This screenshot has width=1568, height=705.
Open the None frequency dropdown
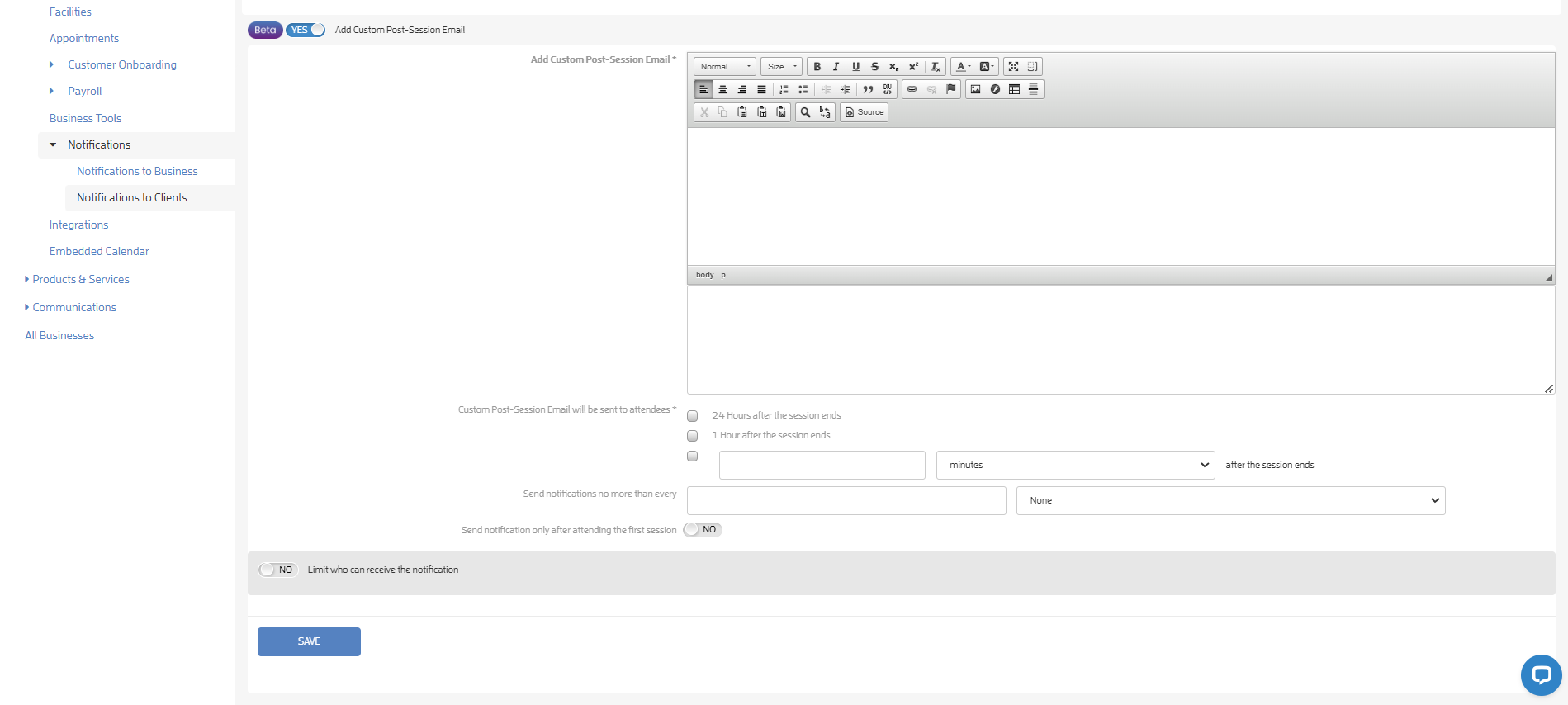pos(1231,501)
